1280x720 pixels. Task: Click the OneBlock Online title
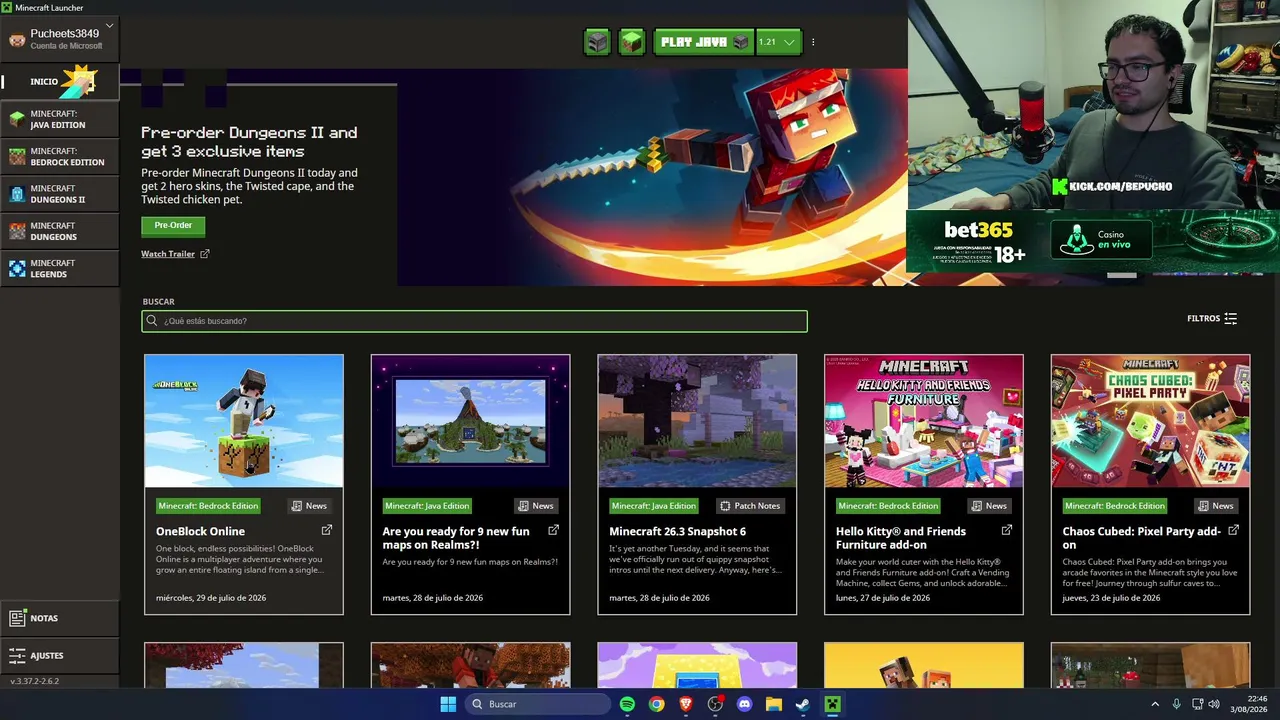pyautogui.click(x=200, y=532)
